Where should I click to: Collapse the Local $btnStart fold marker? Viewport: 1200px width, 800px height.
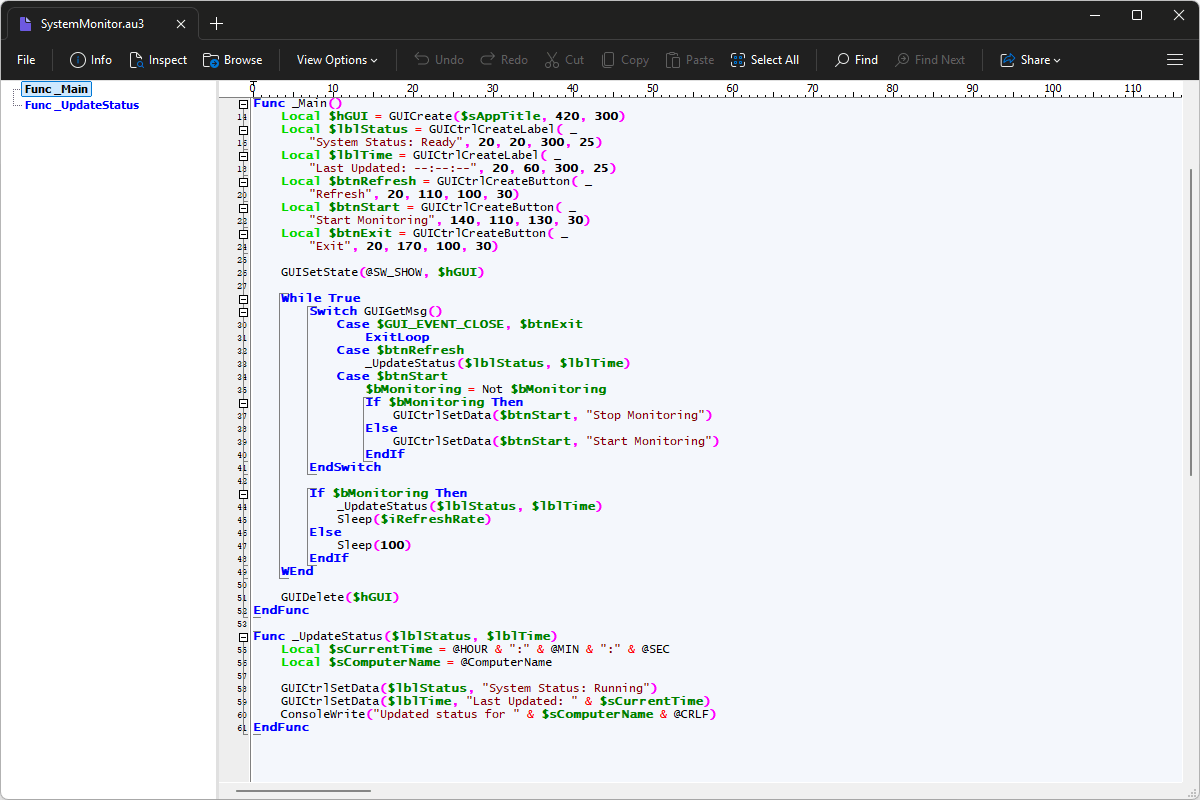243,207
